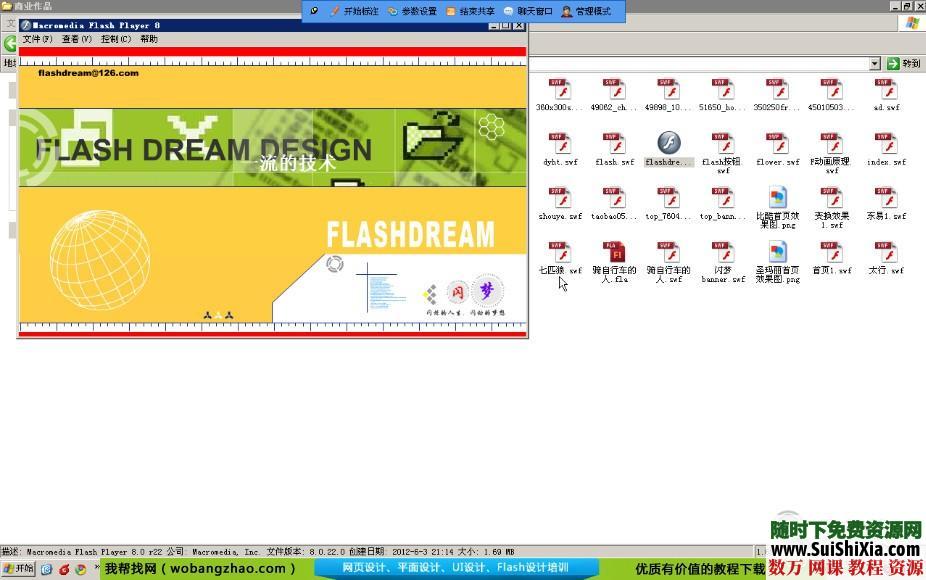
Task: Click the 开始标注 button in sharing toolbar
Action: [354, 11]
